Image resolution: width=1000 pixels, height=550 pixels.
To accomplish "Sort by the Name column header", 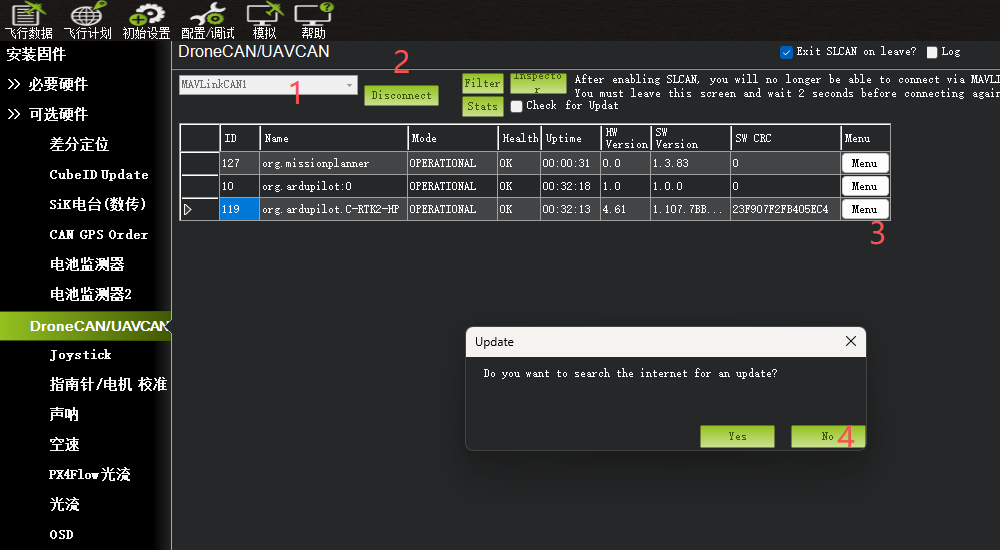I will pos(334,138).
